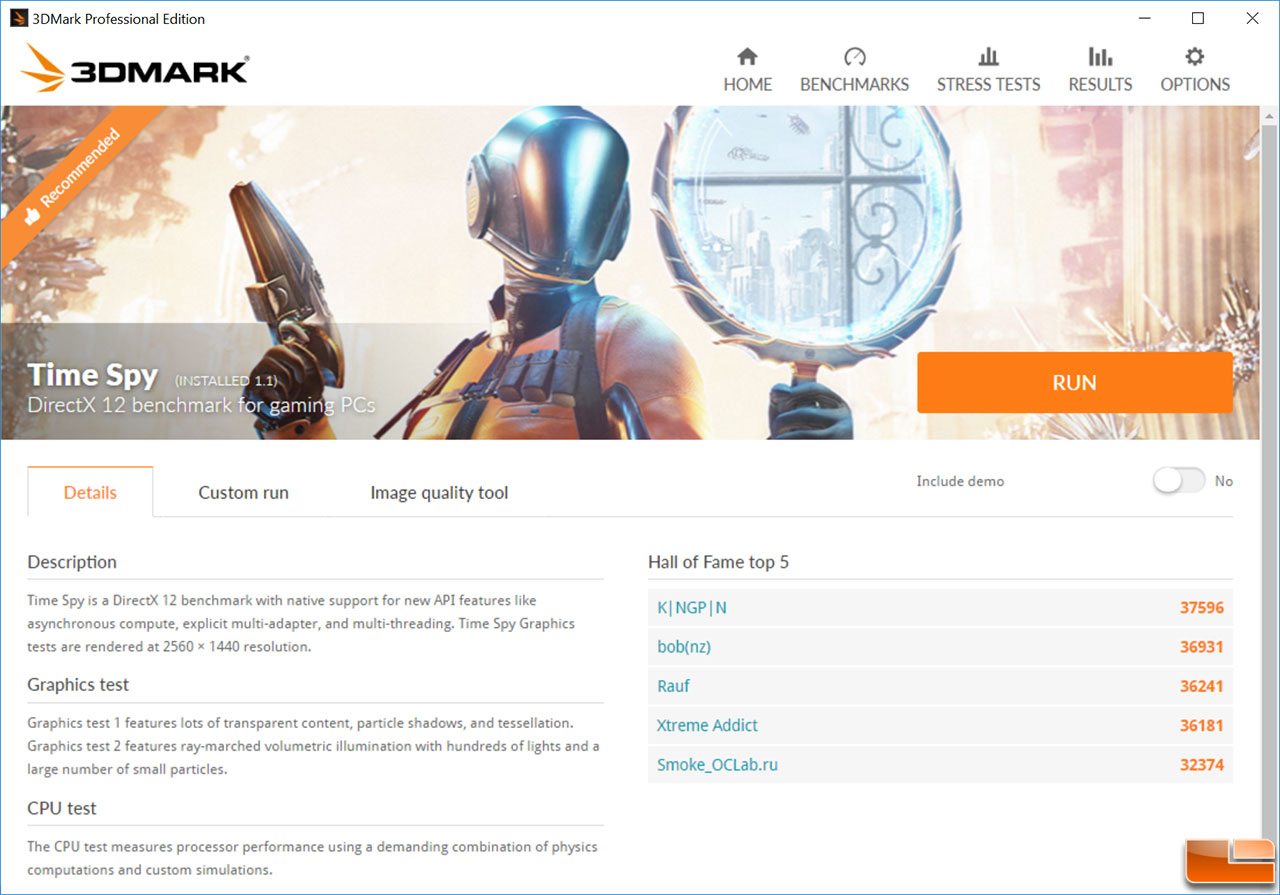1280x895 pixels.
Task: Open the STRESS TESTS menu label
Action: pos(988,85)
